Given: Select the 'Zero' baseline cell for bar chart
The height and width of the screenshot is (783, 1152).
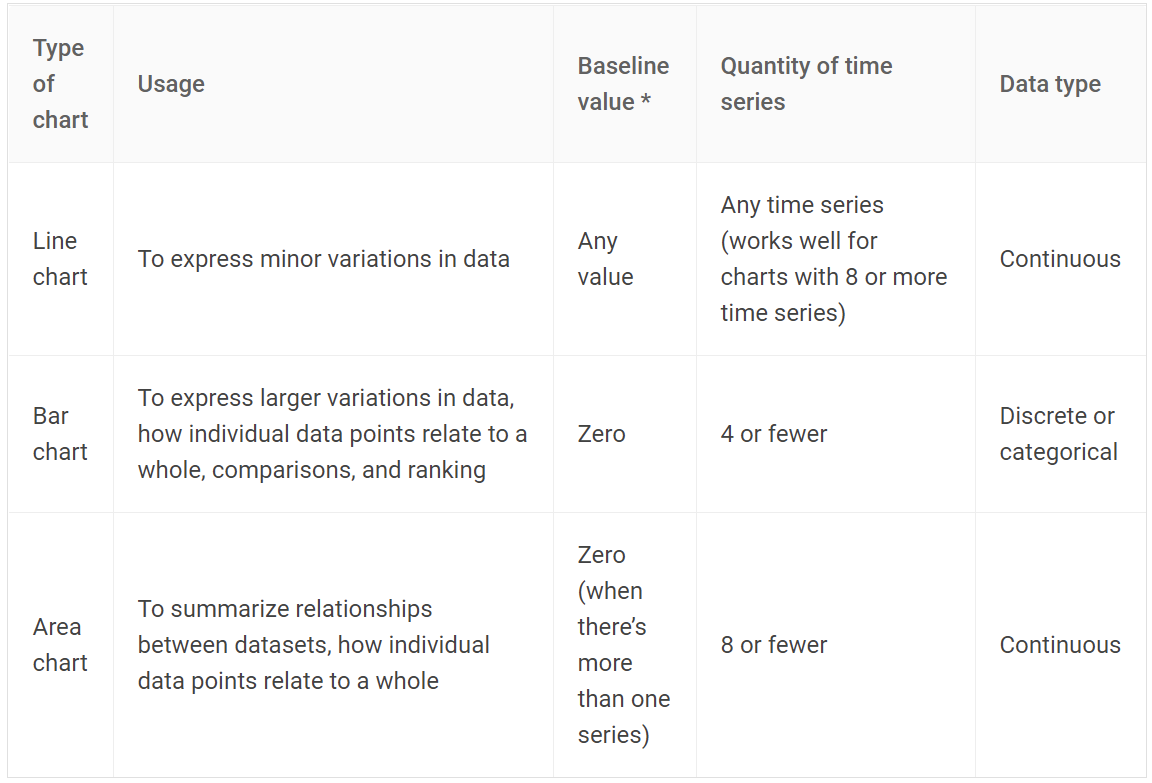Looking at the screenshot, I should [x=624, y=433].
